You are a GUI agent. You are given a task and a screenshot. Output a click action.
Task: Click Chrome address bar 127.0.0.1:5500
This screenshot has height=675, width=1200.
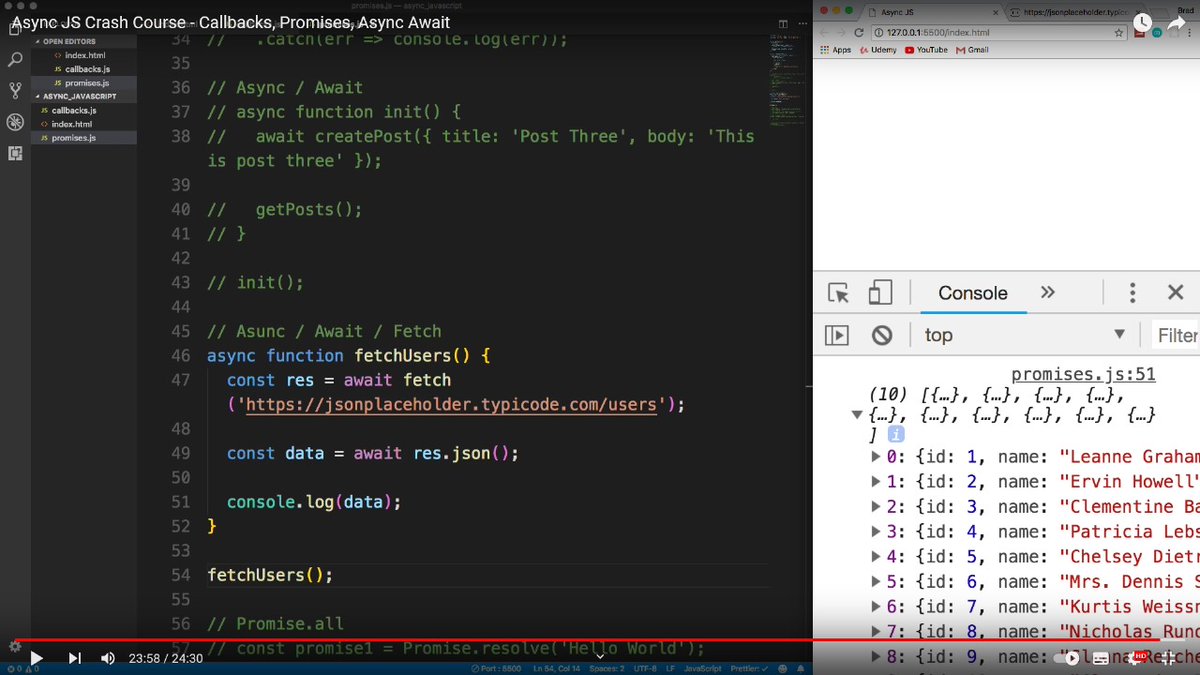point(991,33)
